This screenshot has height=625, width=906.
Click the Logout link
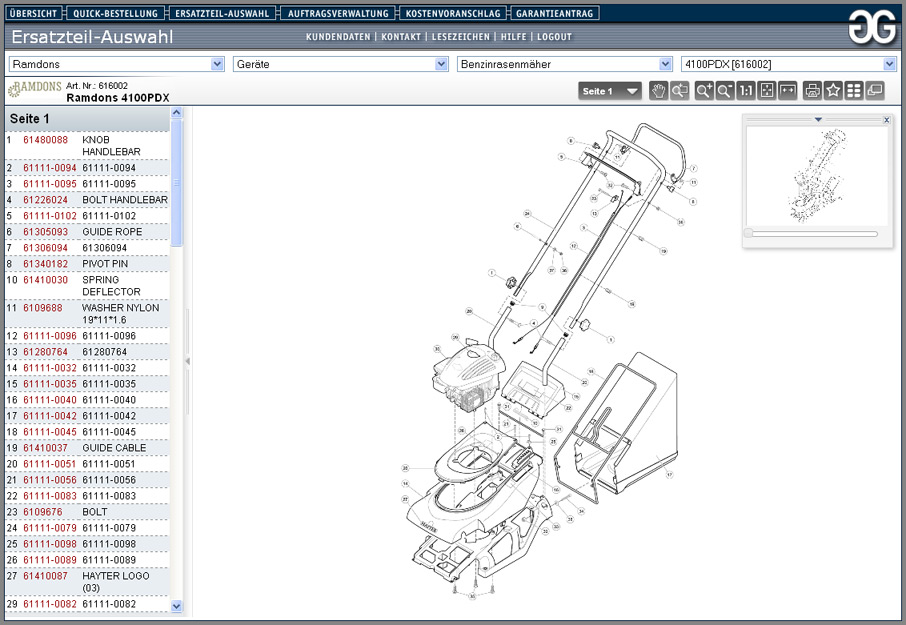tap(554, 37)
